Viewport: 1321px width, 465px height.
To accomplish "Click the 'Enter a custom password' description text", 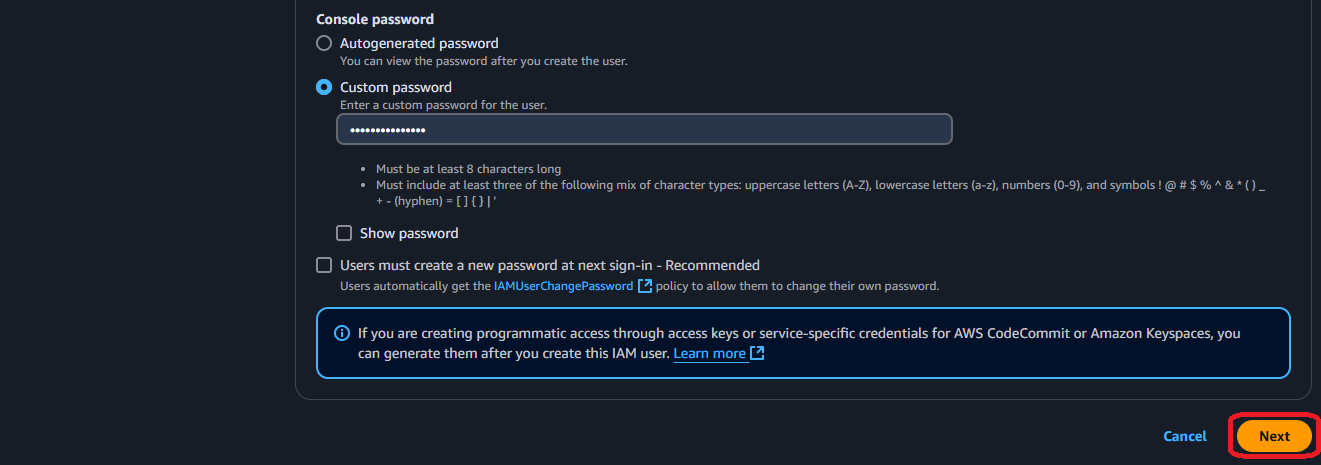I will pos(443,105).
